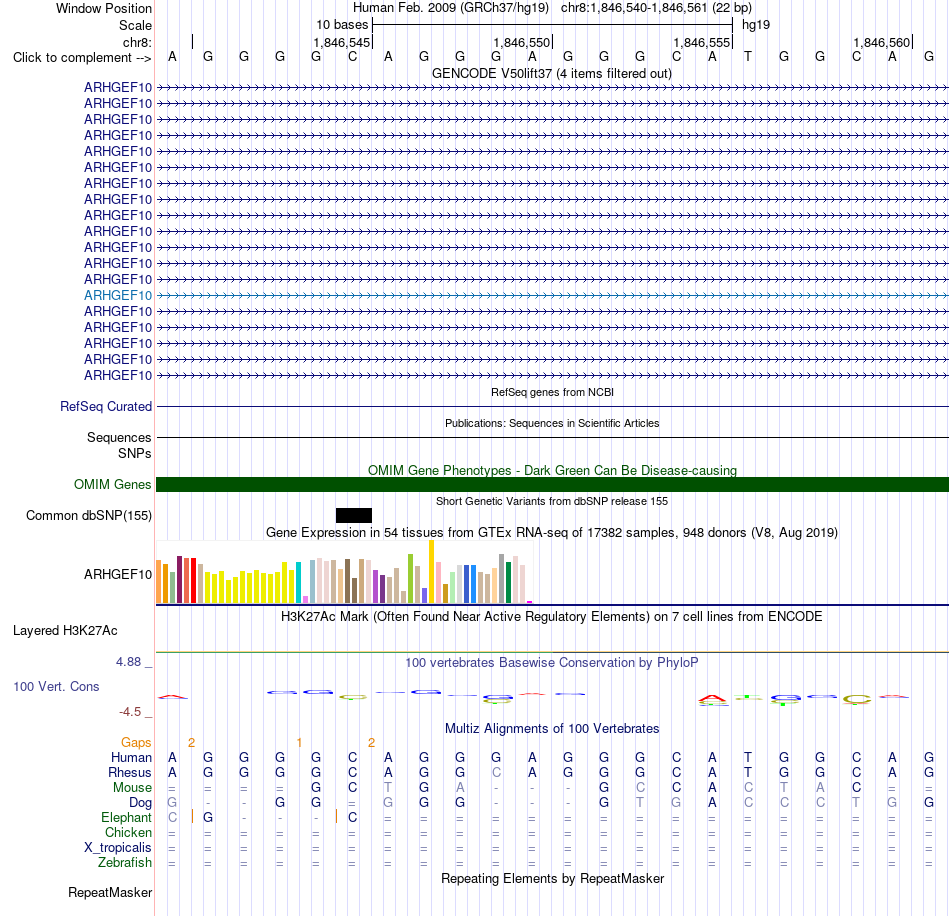Screen dimensions: 950x916
Task: Click the 4.88 conservation upper limit value
Action: (128, 662)
